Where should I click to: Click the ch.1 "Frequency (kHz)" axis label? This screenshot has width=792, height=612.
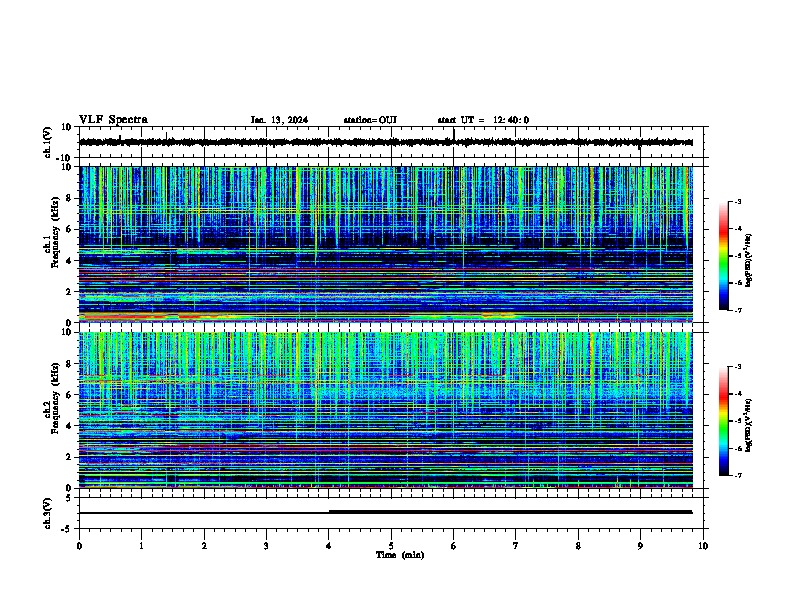click(x=55, y=233)
